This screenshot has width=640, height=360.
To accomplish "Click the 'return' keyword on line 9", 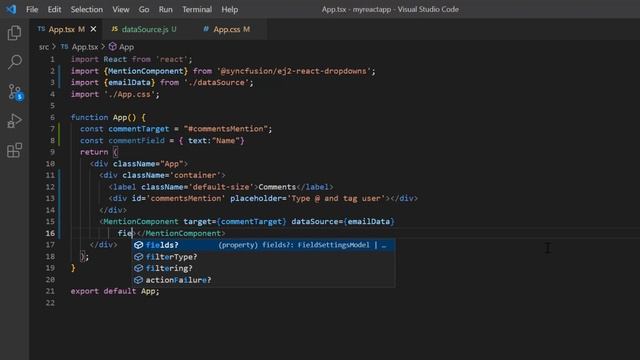I will coord(94,152).
